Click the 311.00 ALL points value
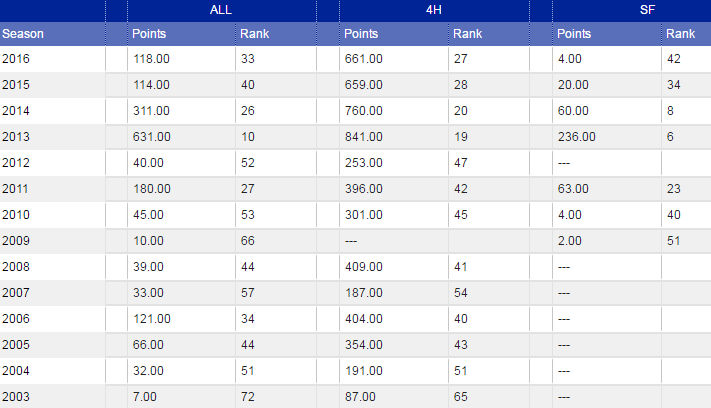This screenshot has height=408, width=711. (152, 111)
